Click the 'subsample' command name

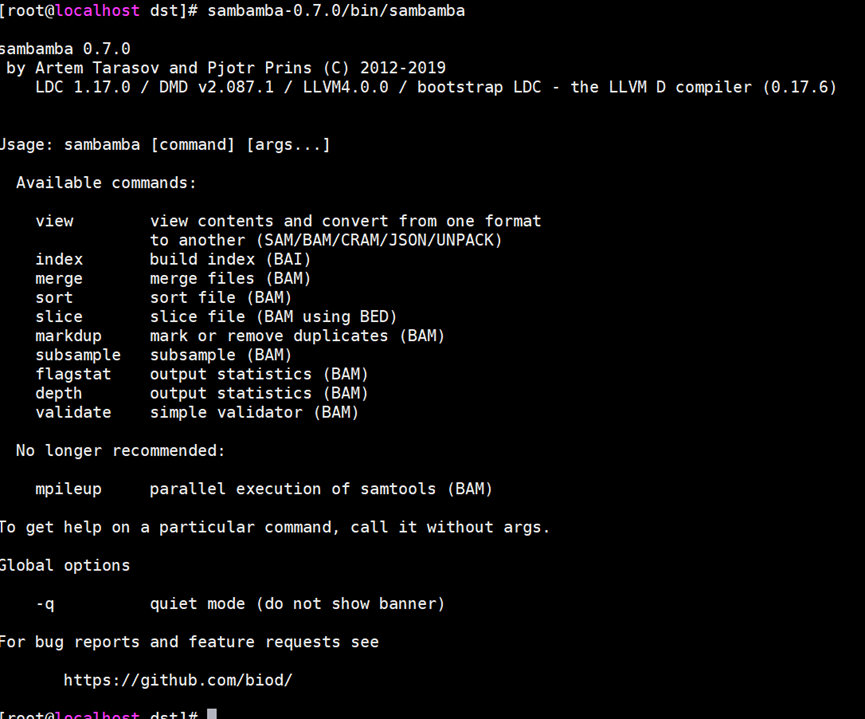click(x=78, y=355)
